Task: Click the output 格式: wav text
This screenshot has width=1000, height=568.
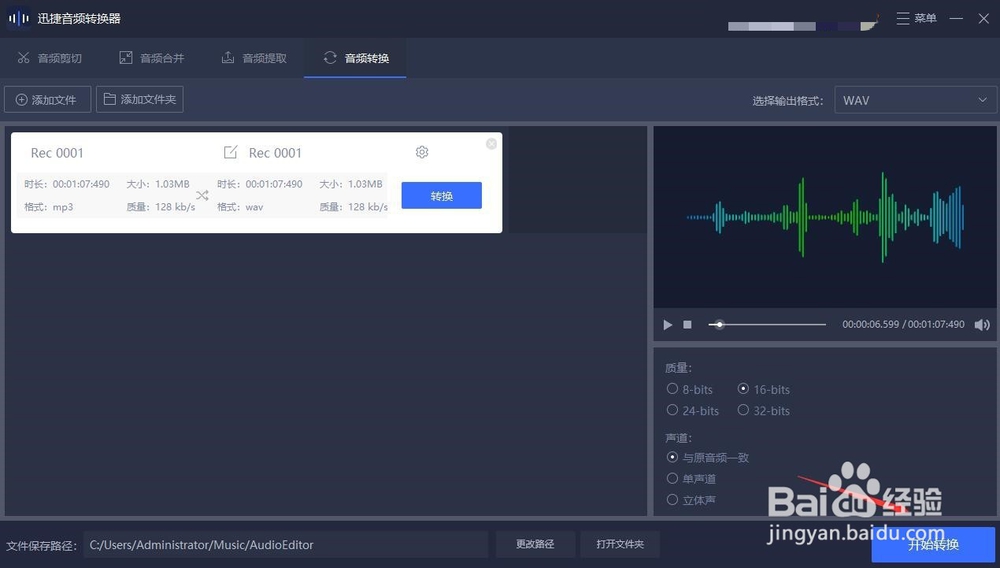Action: (x=240, y=207)
